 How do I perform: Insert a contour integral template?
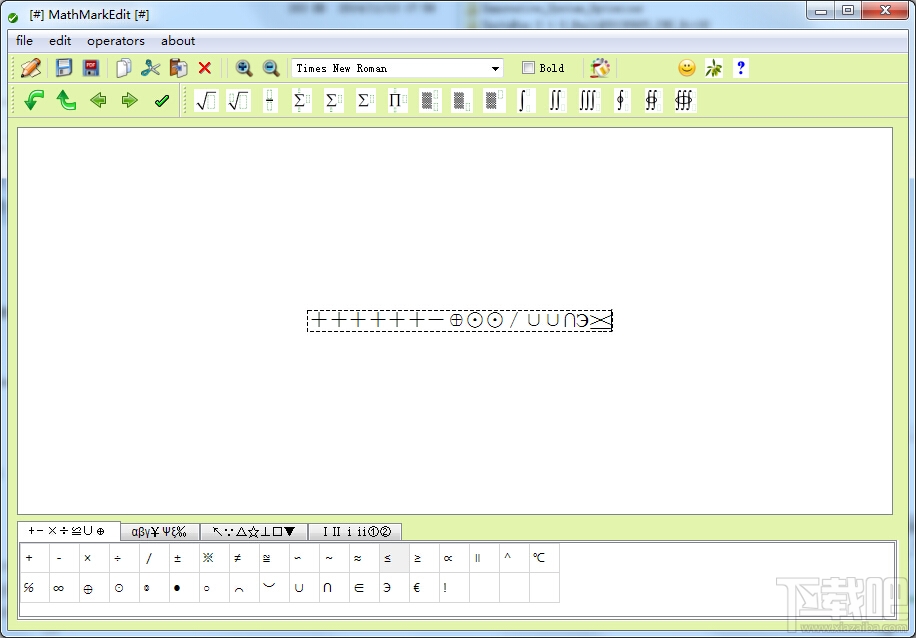pyautogui.click(x=621, y=100)
